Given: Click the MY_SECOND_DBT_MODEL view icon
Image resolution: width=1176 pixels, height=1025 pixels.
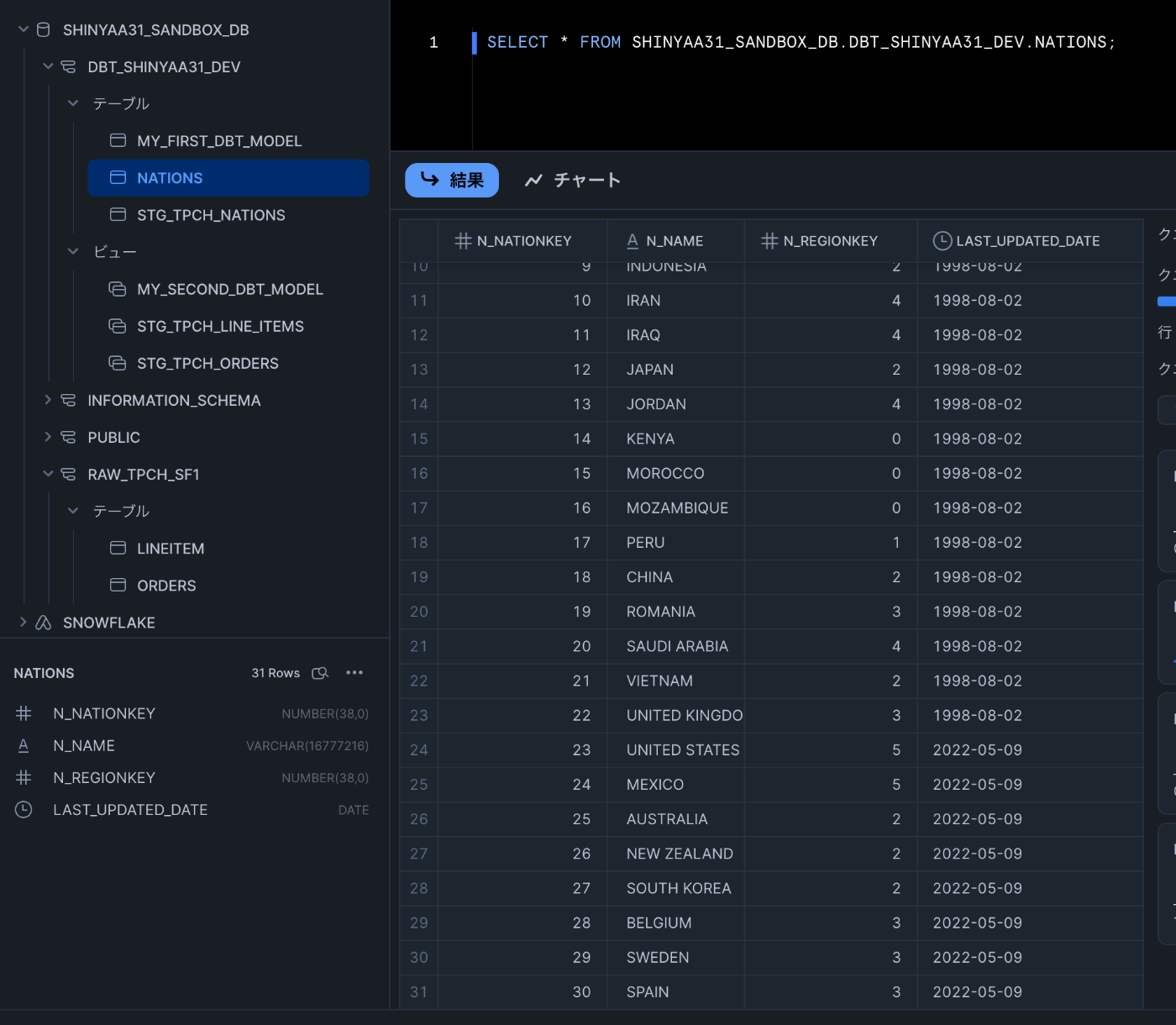Looking at the screenshot, I should click(118, 289).
